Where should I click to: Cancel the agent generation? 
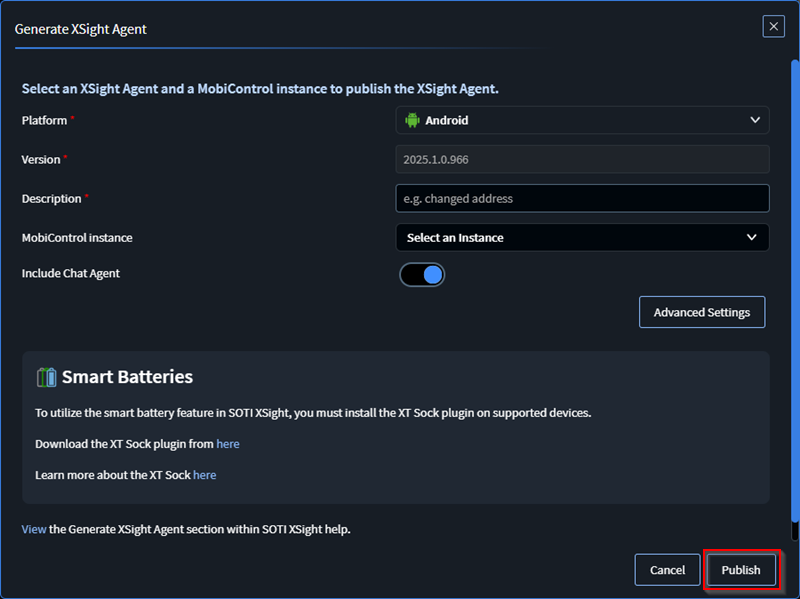tap(667, 570)
